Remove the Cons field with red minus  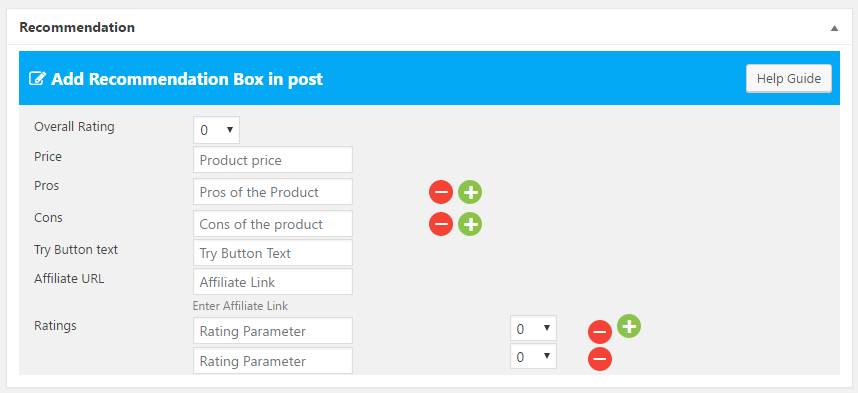coord(441,224)
